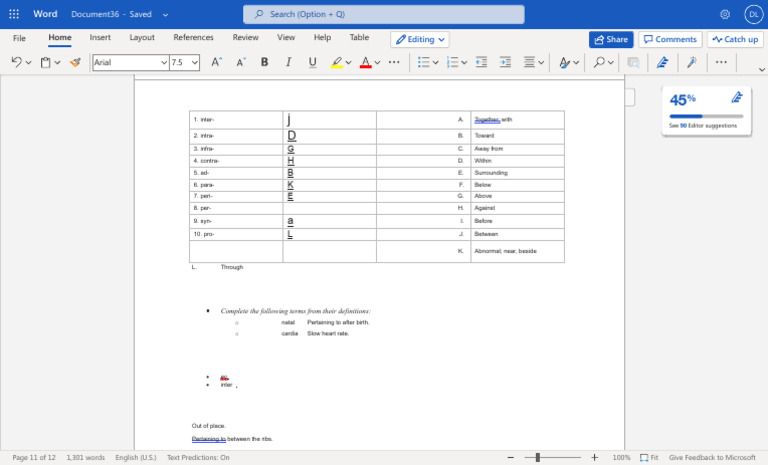
Task: Expand the Undo dropdown arrow
Action: pos(28,62)
